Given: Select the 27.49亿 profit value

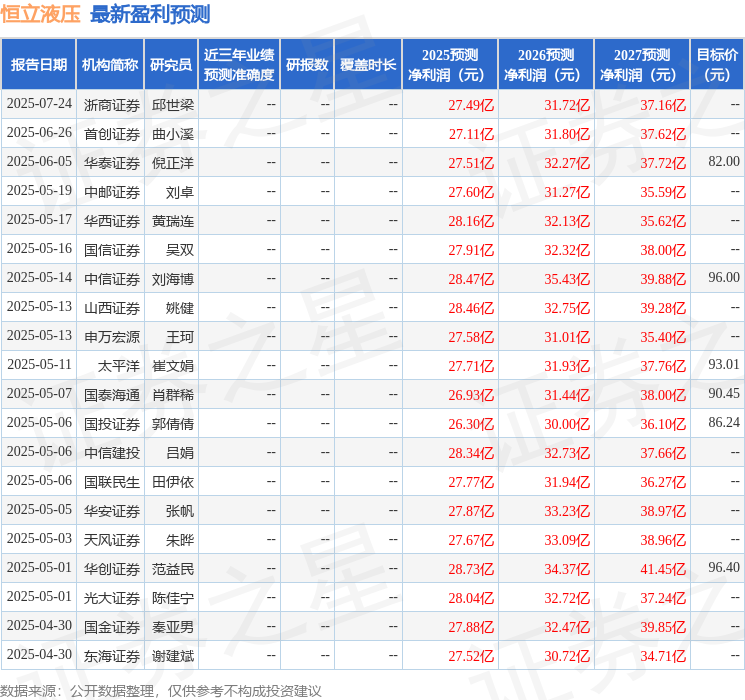Looking at the screenshot, I should [471, 105].
